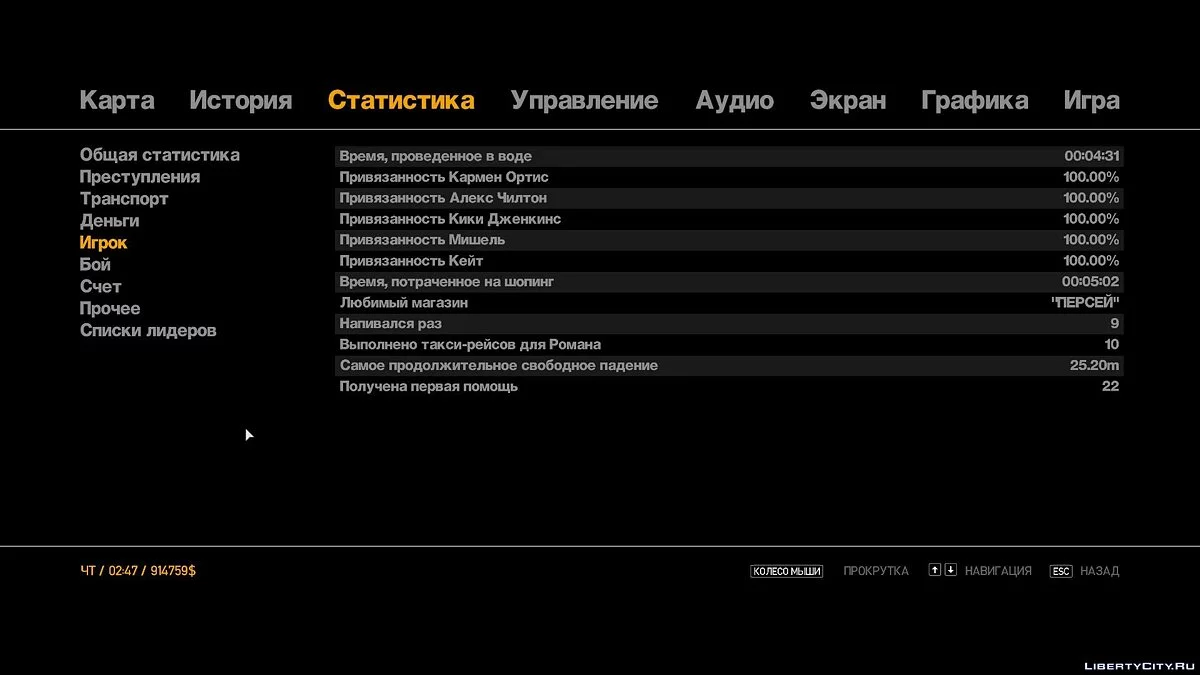The image size is (1200, 675).
Task: Switch to the Игра tab
Action: [1091, 101]
